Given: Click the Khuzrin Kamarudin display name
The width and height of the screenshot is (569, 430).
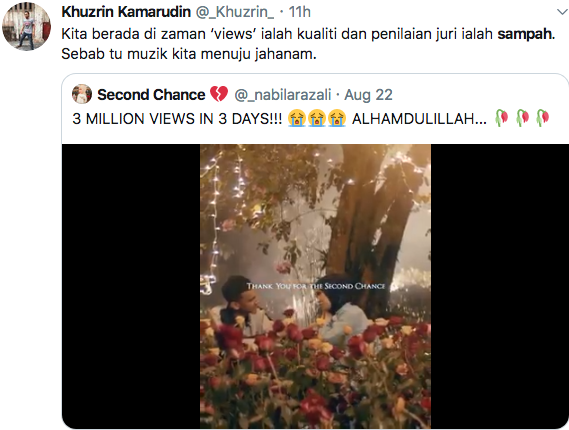Looking at the screenshot, I should point(126,12).
